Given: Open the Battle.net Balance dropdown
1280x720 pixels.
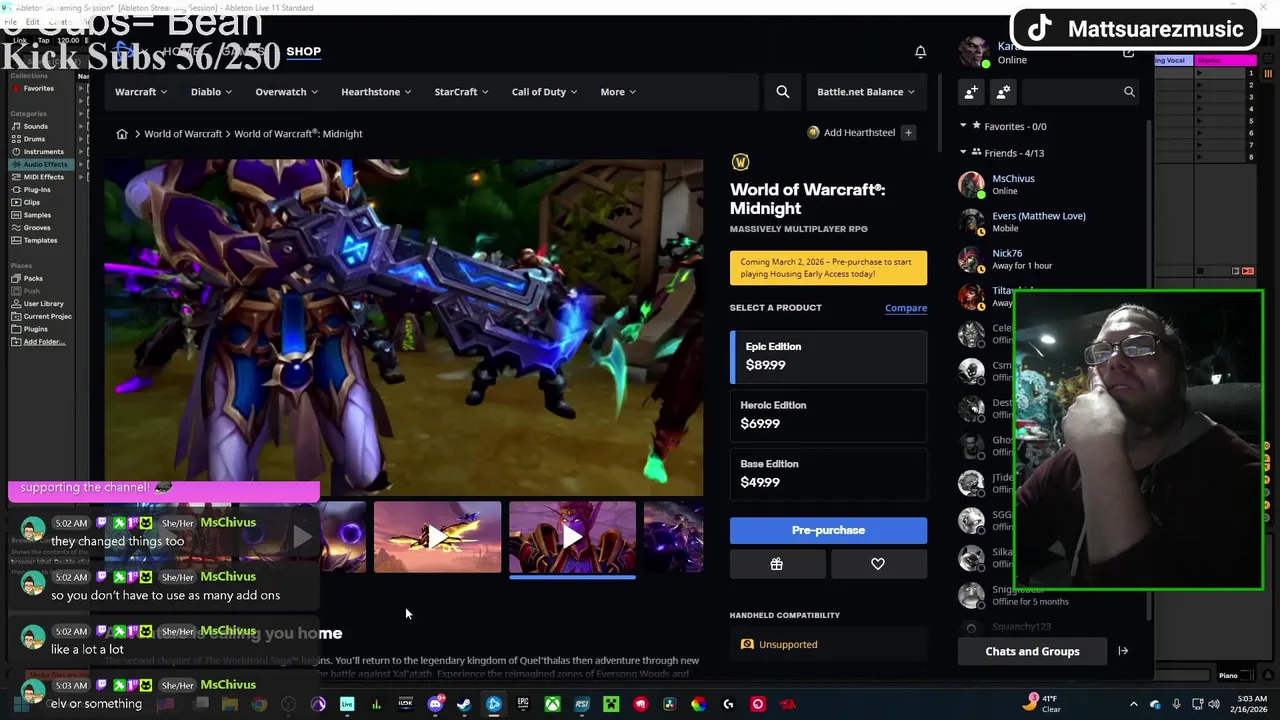Looking at the screenshot, I should pos(866,92).
